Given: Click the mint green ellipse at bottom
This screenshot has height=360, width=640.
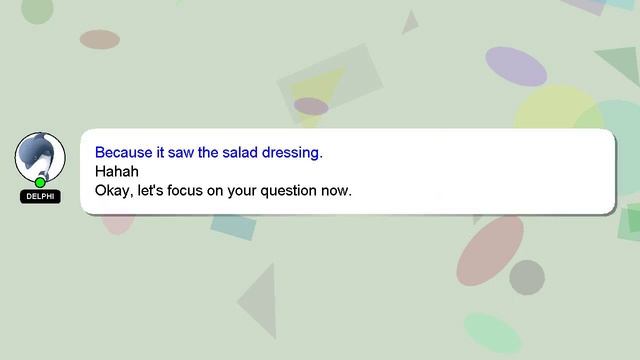Looking at the screenshot, I should [493, 333].
